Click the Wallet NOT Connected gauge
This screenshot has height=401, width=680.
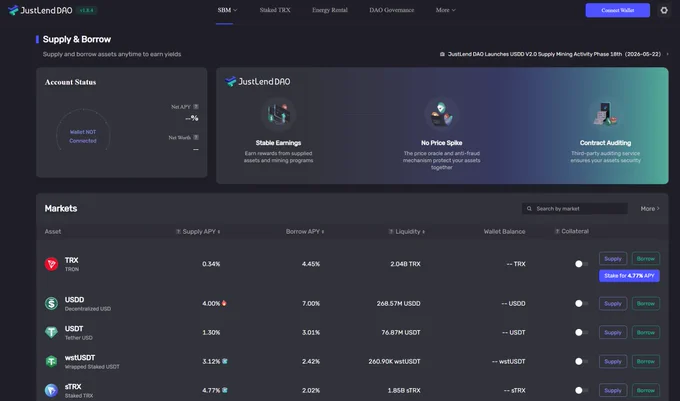pos(83,130)
